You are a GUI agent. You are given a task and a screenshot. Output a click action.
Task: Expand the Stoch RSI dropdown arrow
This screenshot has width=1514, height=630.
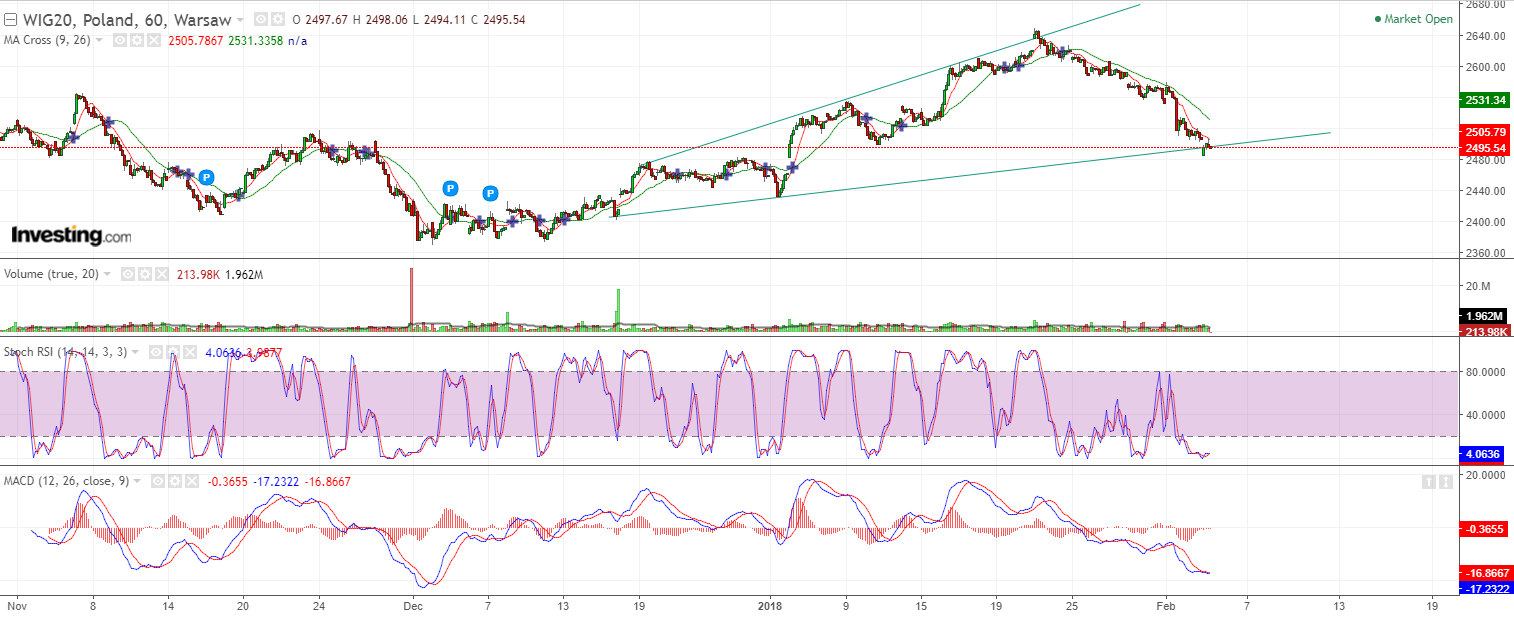pos(135,352)
